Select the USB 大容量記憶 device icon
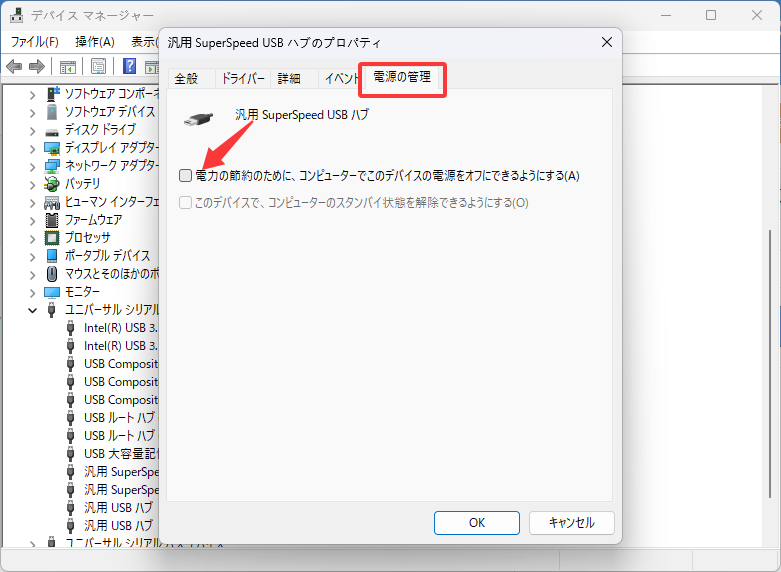The height and width of the screenshot is (572, 781). click(71, 454)
